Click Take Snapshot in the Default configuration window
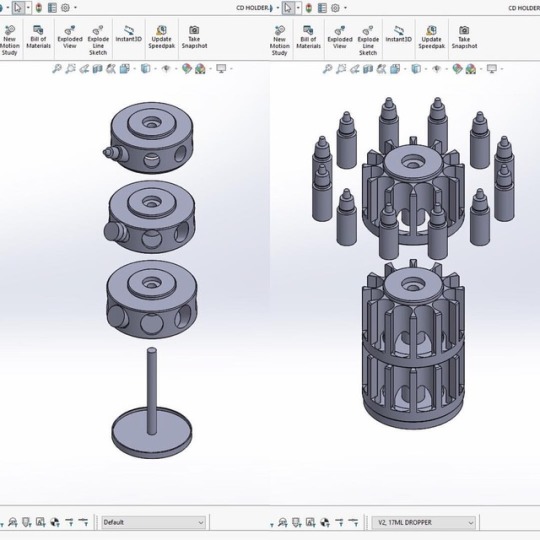 coord(194,37)
